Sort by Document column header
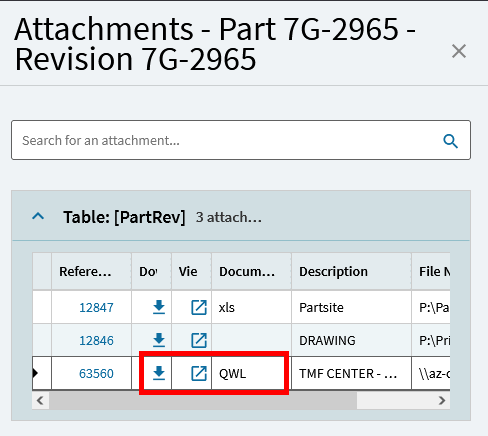This screenshot has height=436, width=488. pyautogui.click(x=251, y=271)
